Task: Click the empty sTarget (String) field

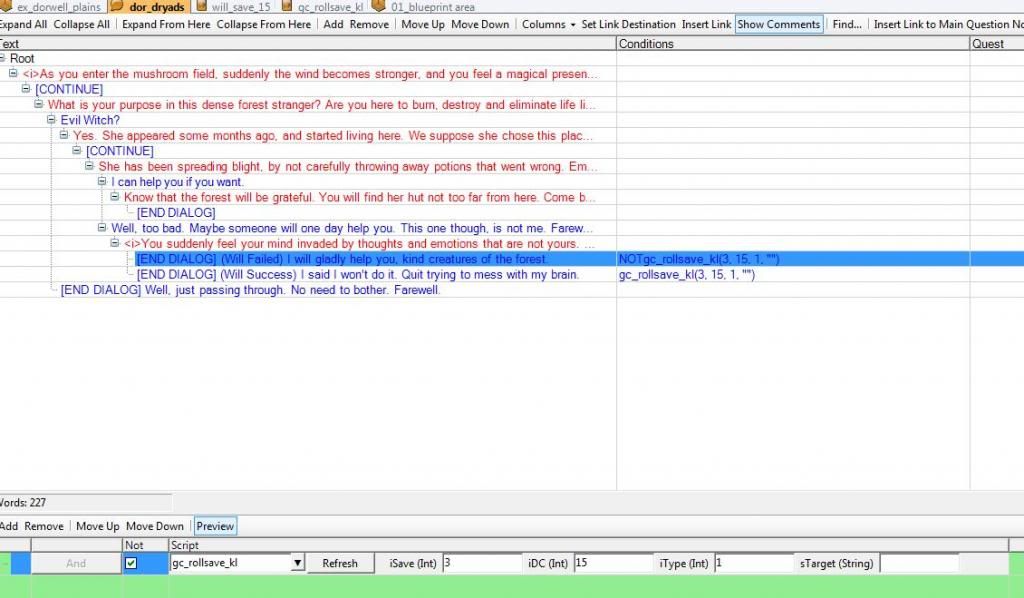Action: tap(918, 563)
